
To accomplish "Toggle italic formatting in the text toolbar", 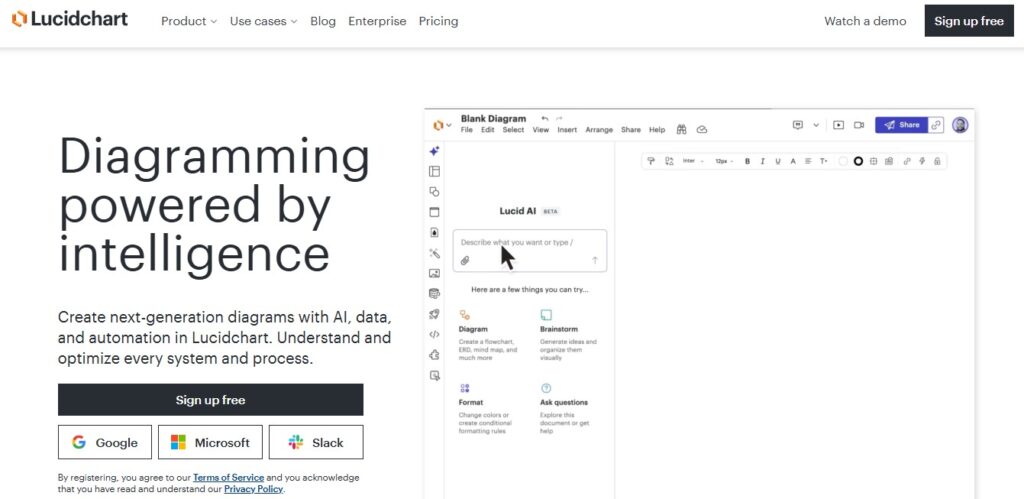I will 762,161.
